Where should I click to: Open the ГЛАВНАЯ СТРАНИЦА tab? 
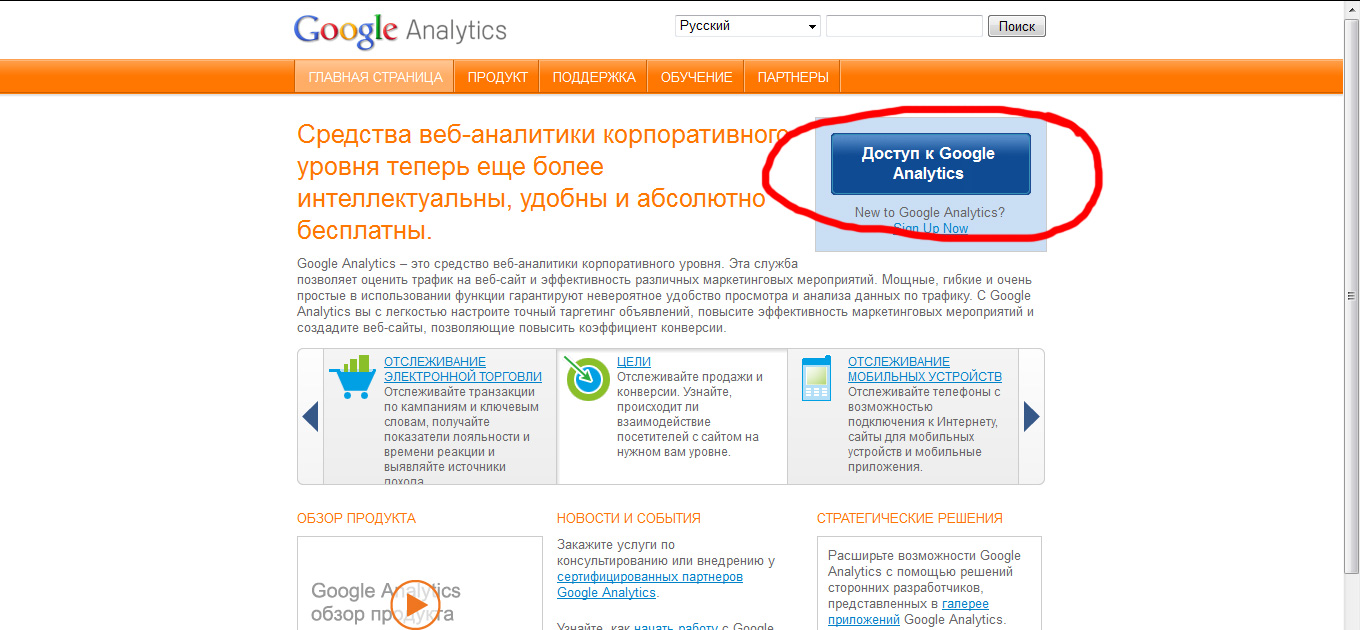click(x=375, y=77)
